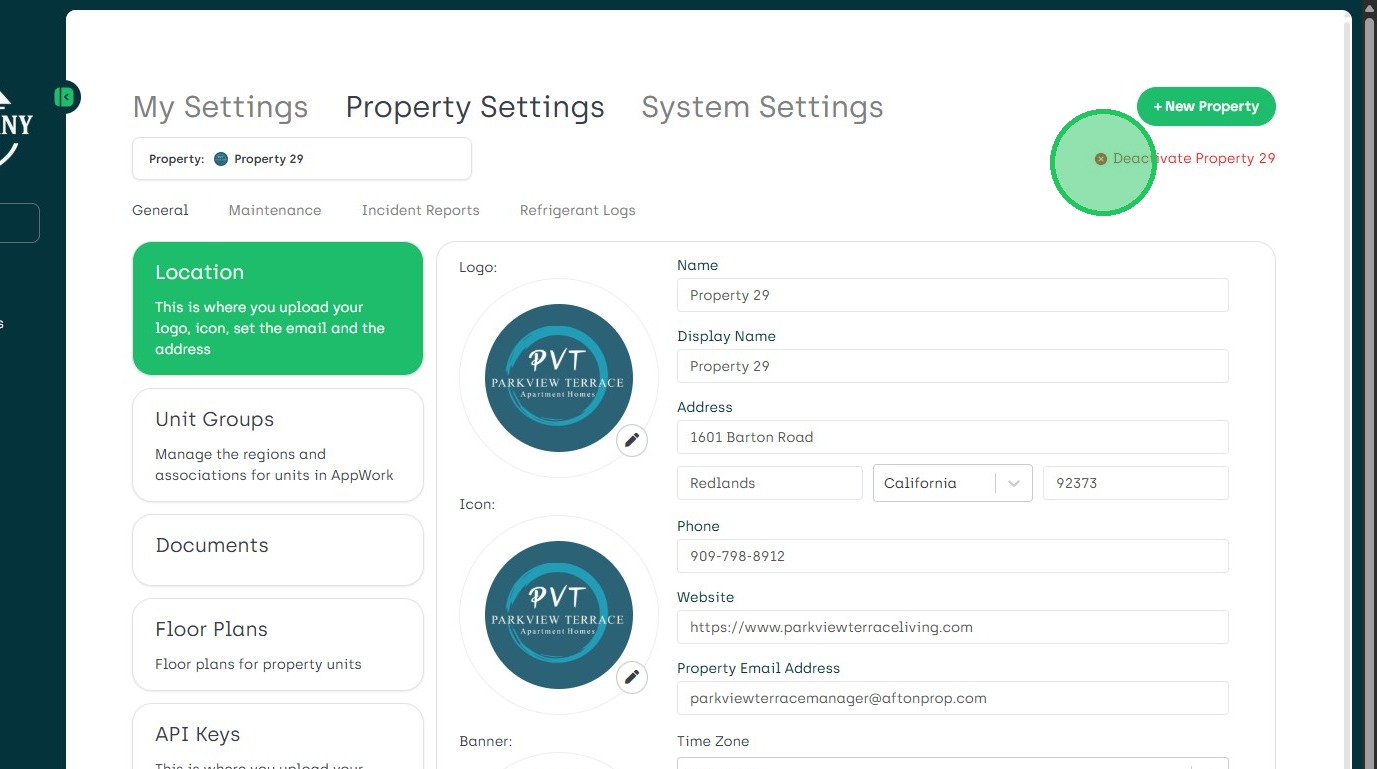
Task: Open the API Keys section
Action: point(278,737)
